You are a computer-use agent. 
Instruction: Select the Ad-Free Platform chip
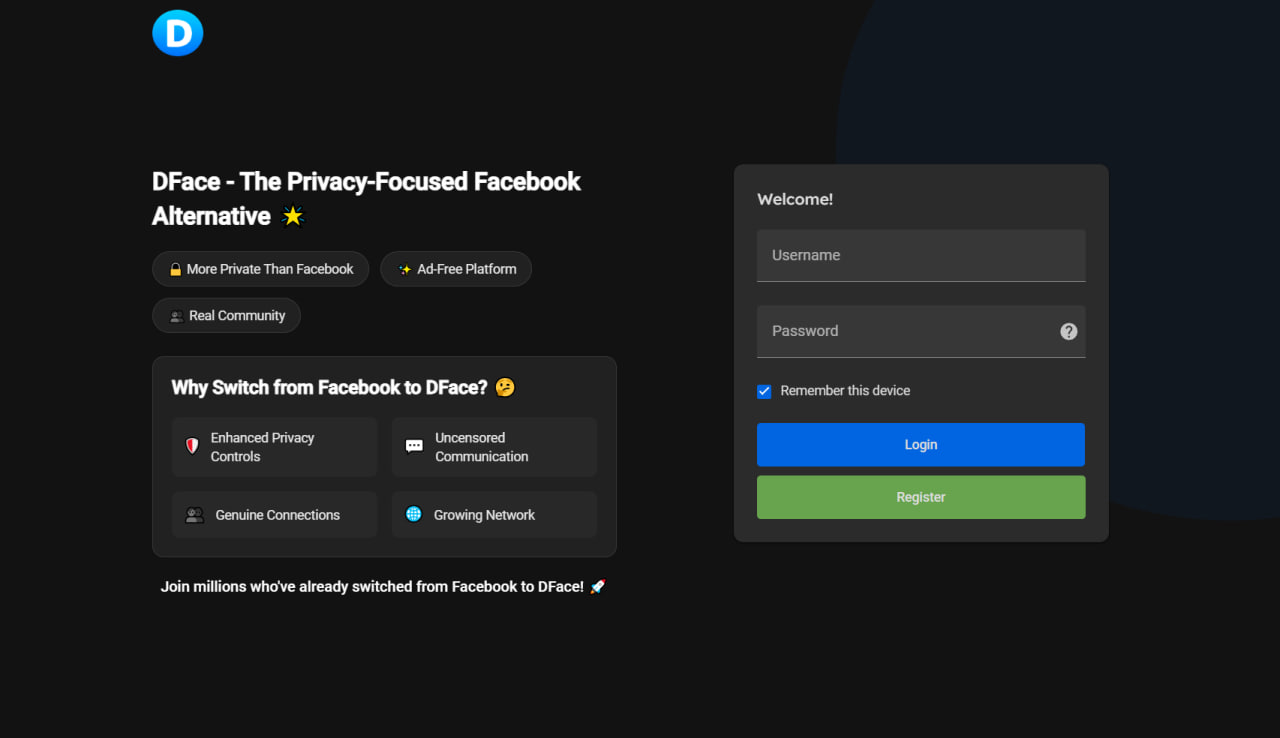pyautogui.click(x=456, y=269)
